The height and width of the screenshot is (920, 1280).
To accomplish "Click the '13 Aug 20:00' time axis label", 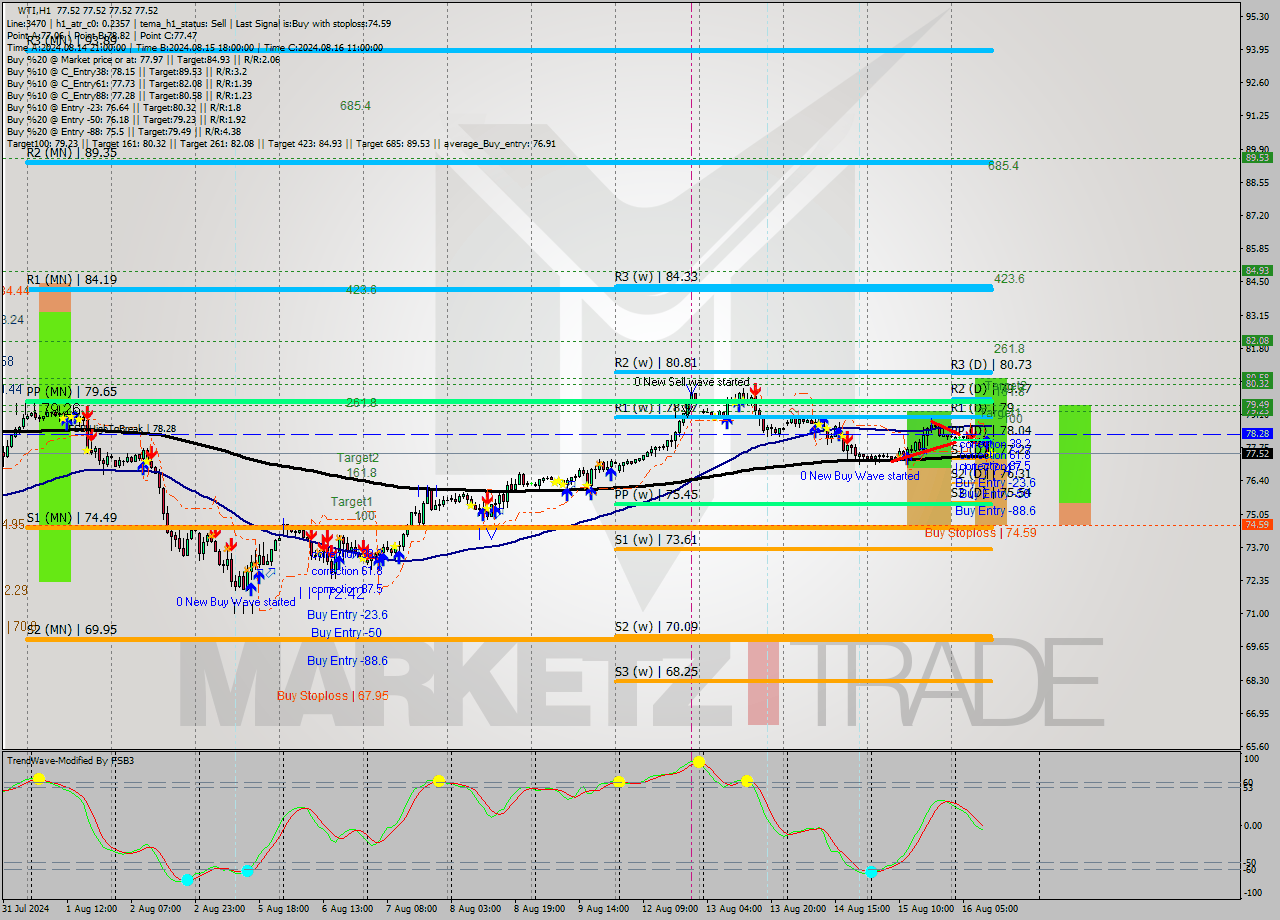I will 797,909.
